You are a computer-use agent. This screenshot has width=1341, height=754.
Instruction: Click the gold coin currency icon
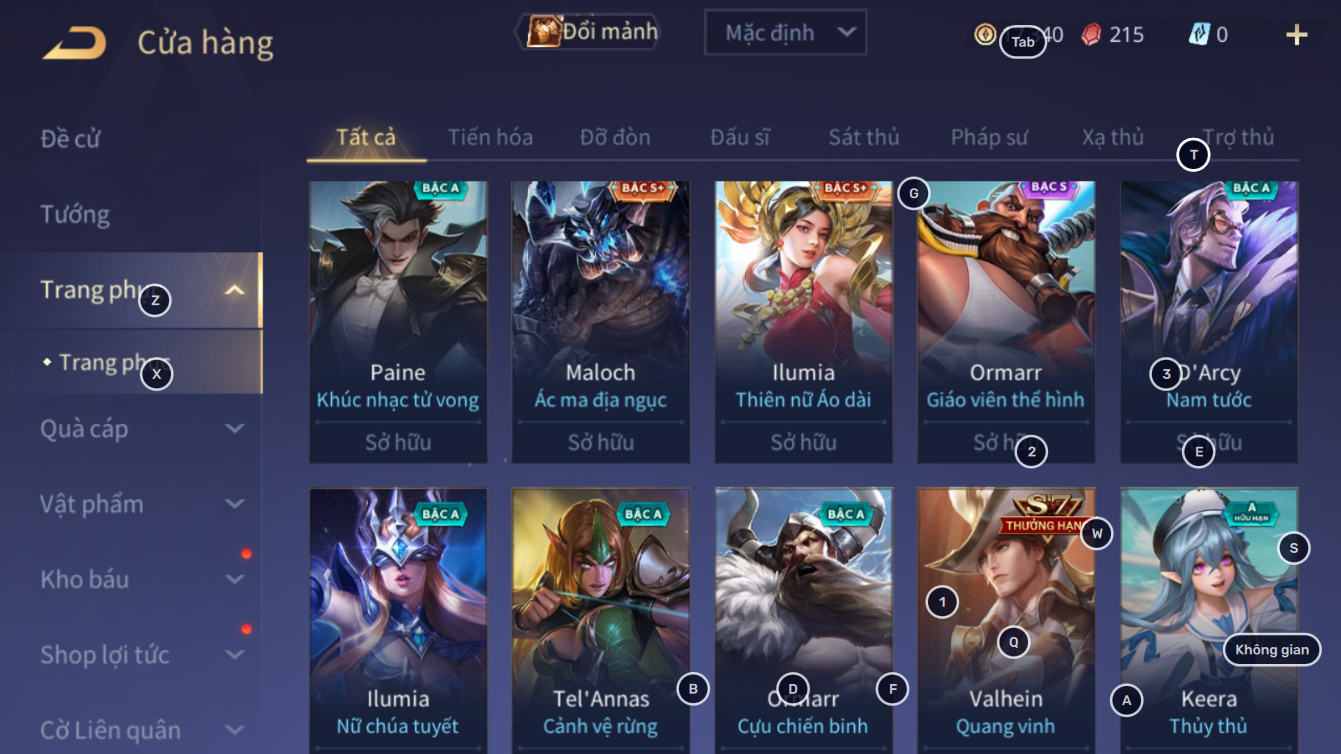pyautogui.click(x=985, y=34)
